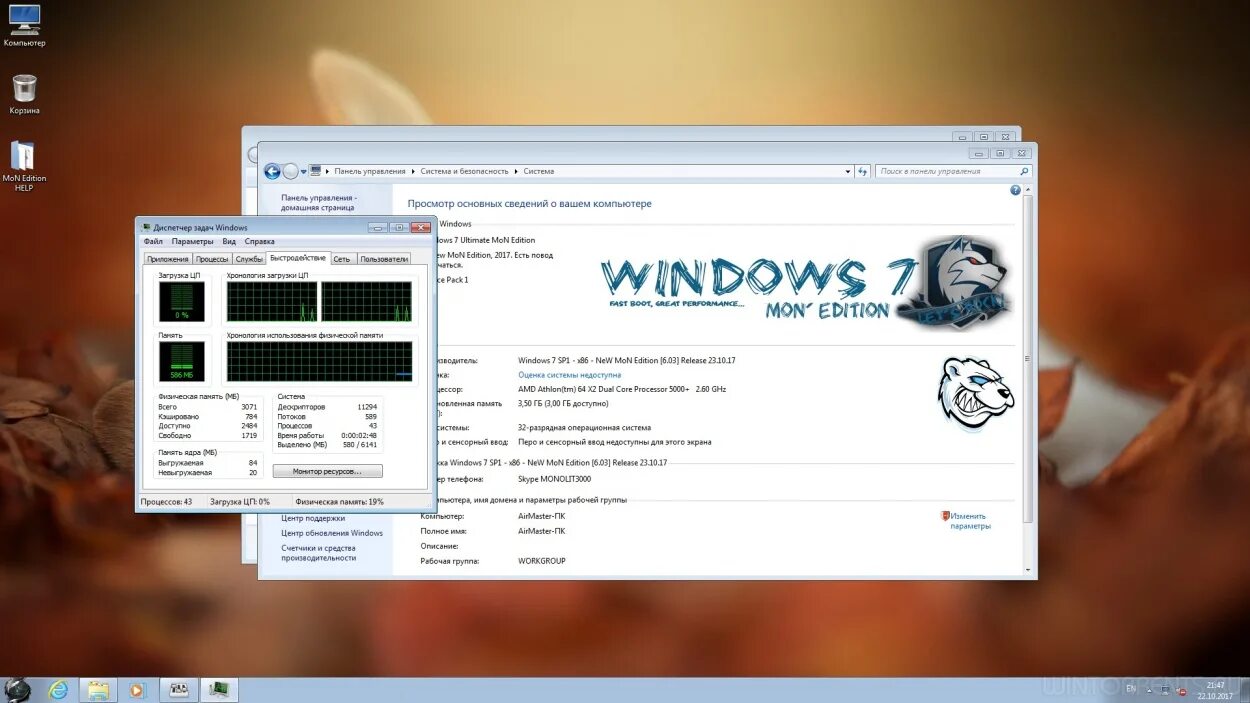Switch to the Пользователи tab
The image size is (1250, 703).
coord(384,259)
